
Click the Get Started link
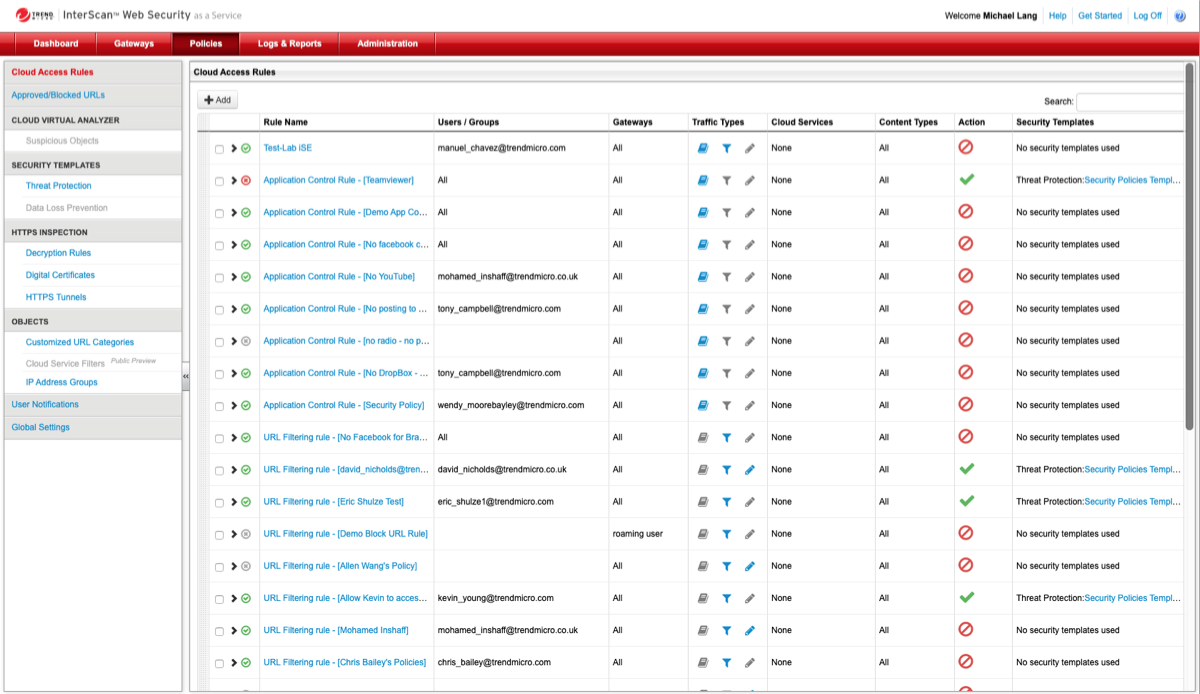(x=1100, y=16)
